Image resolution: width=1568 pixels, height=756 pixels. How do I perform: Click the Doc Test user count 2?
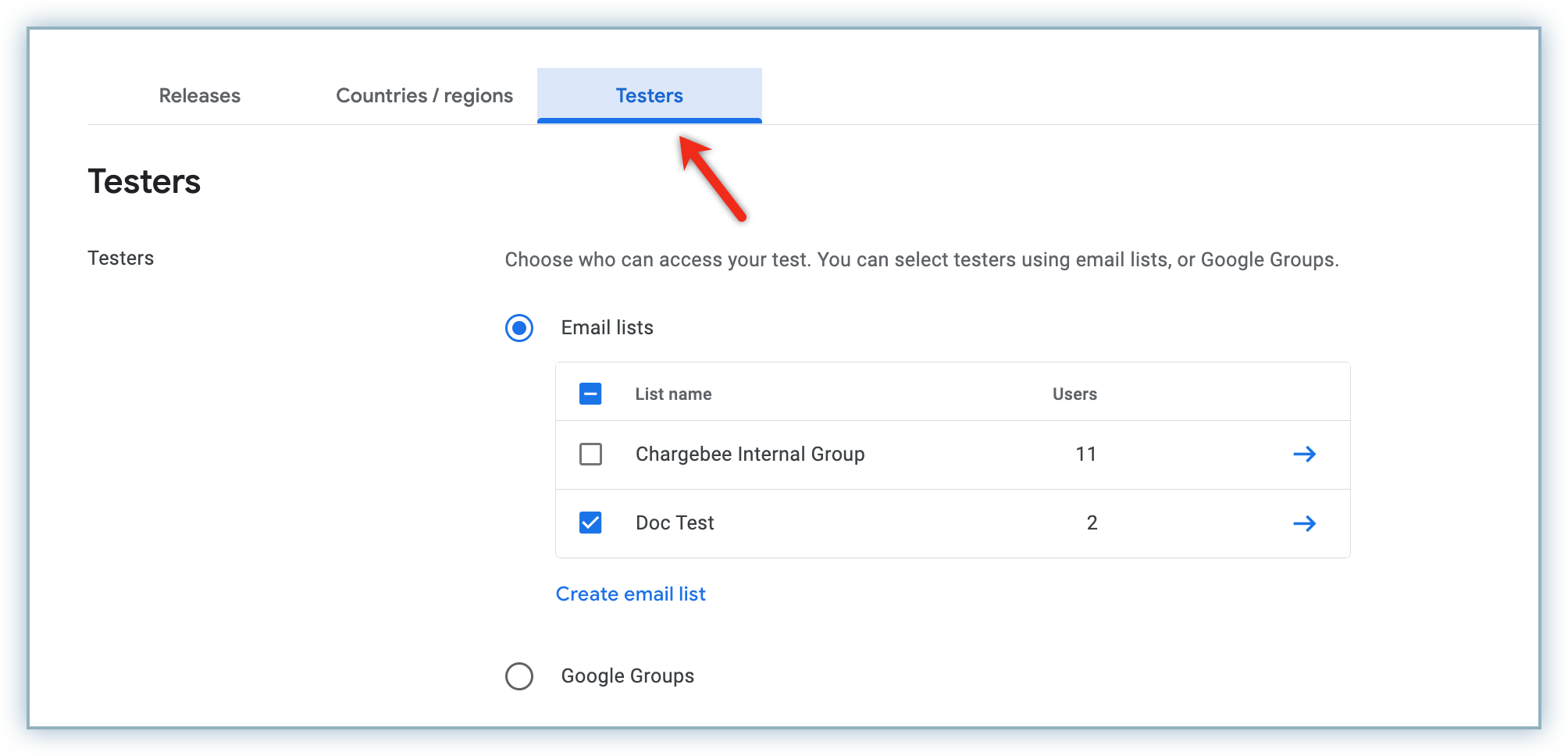(x=1092, y=523)
